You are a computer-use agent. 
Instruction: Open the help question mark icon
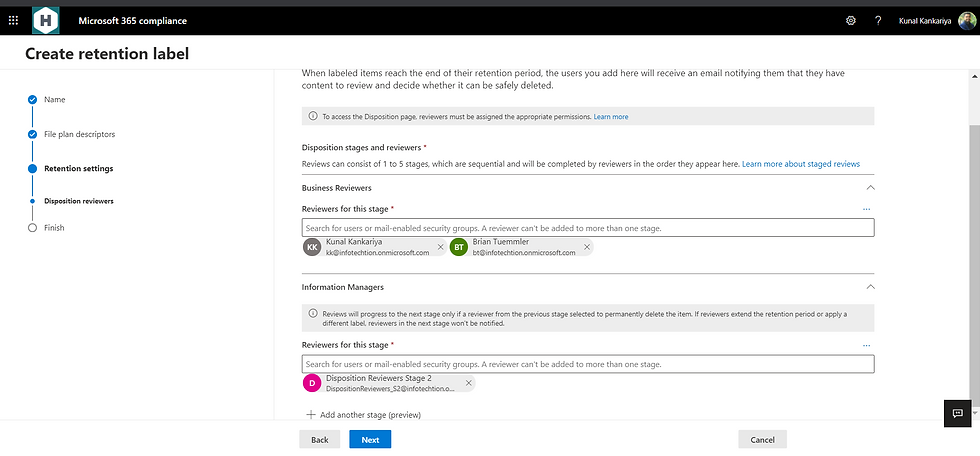click(878, 21)
